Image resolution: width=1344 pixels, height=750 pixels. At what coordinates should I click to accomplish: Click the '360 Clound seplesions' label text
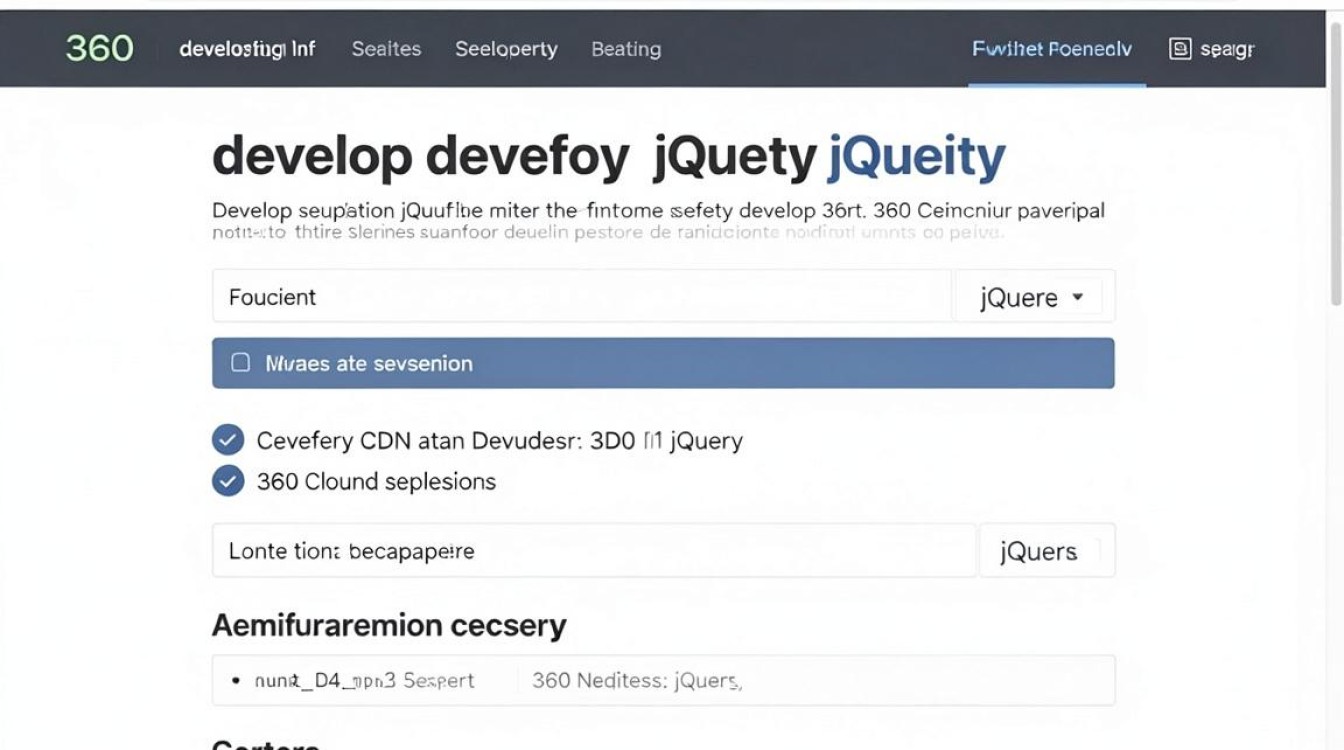(x=376, y=481)
